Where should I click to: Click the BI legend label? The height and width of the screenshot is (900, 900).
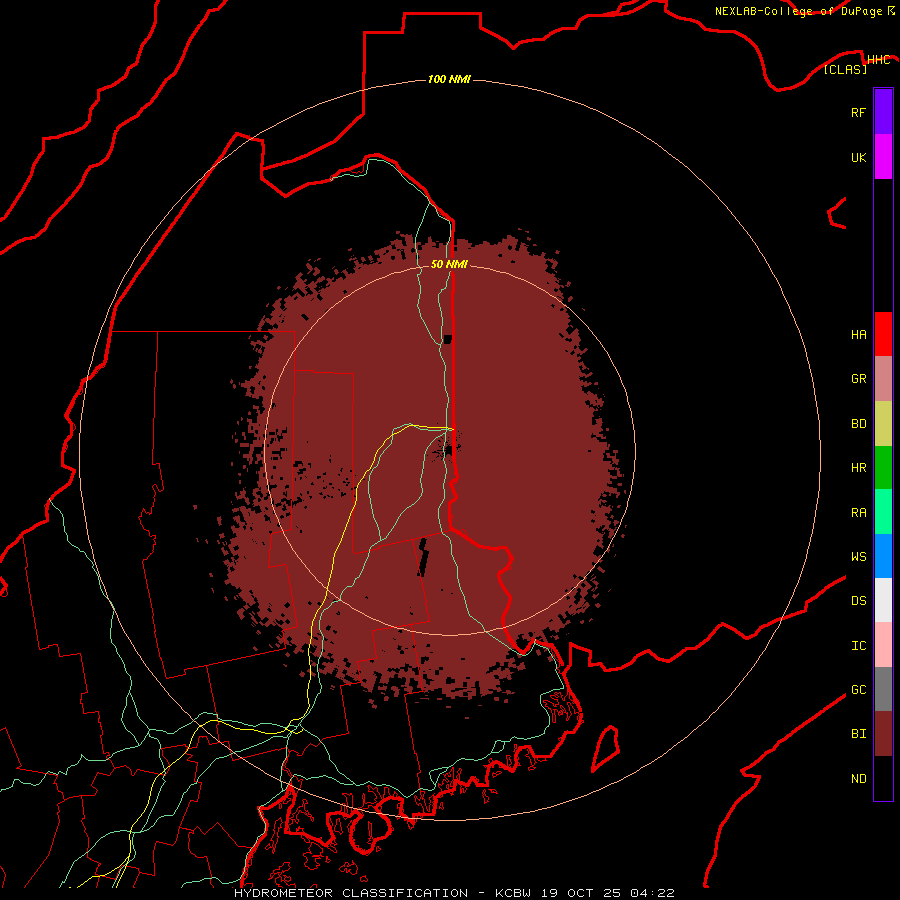tap(858, 734)
